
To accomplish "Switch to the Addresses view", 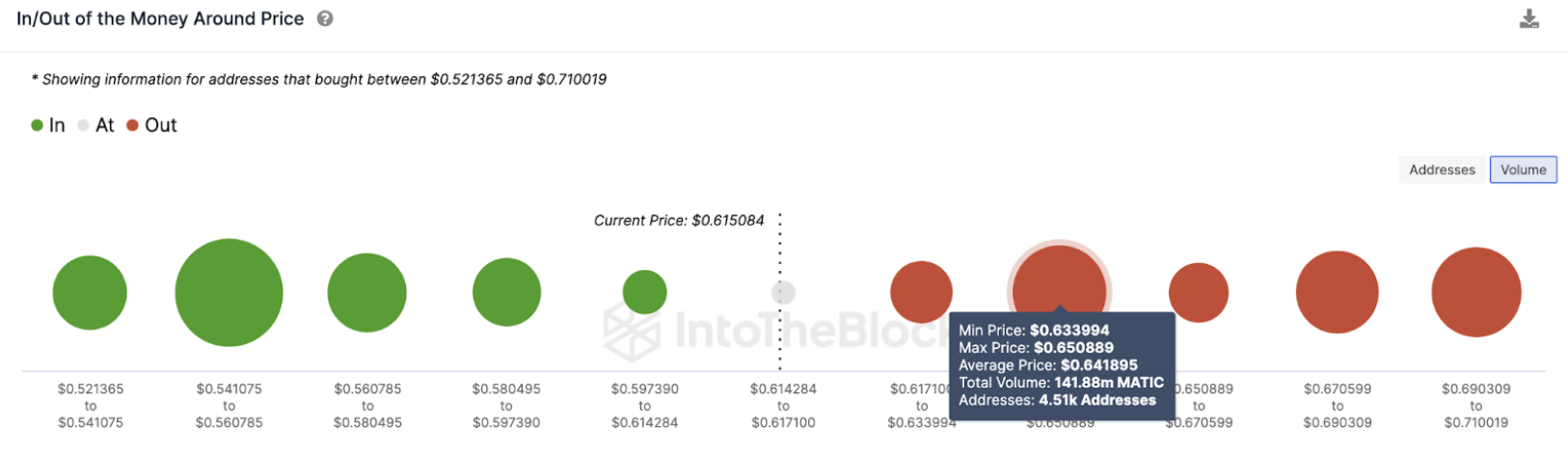I will 1442,170.
